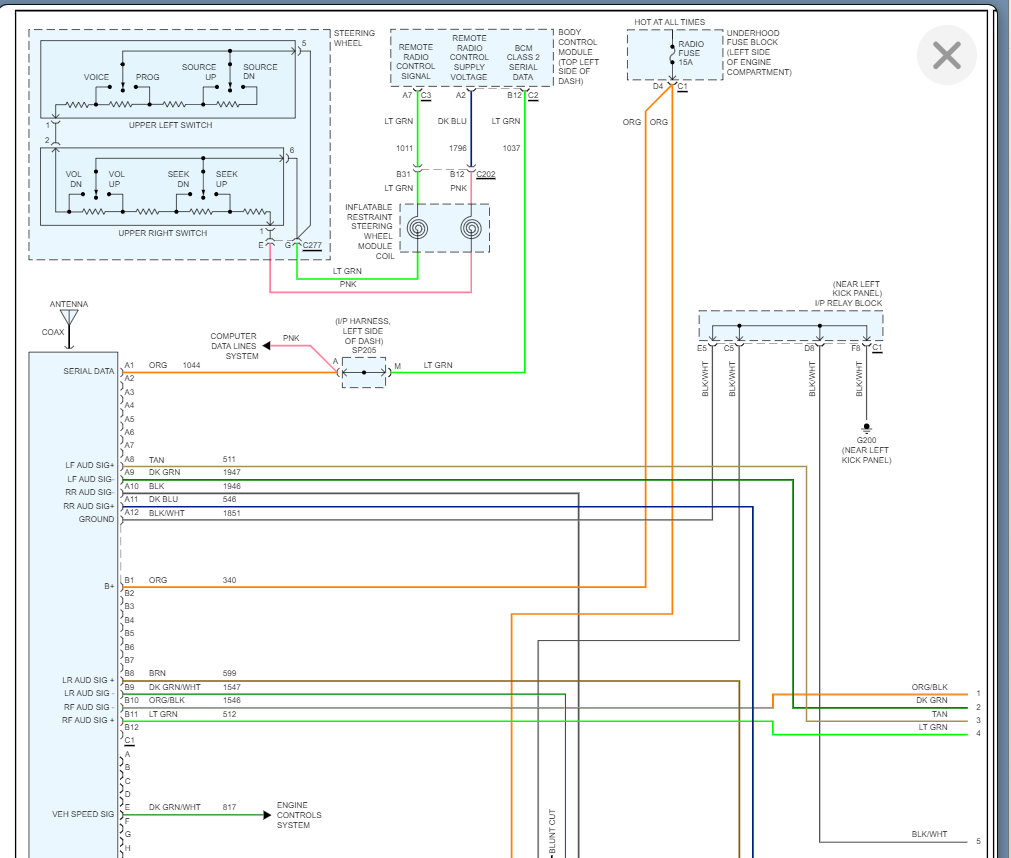Click the green arrow to Engine Controls System

(x=267, y=815)
